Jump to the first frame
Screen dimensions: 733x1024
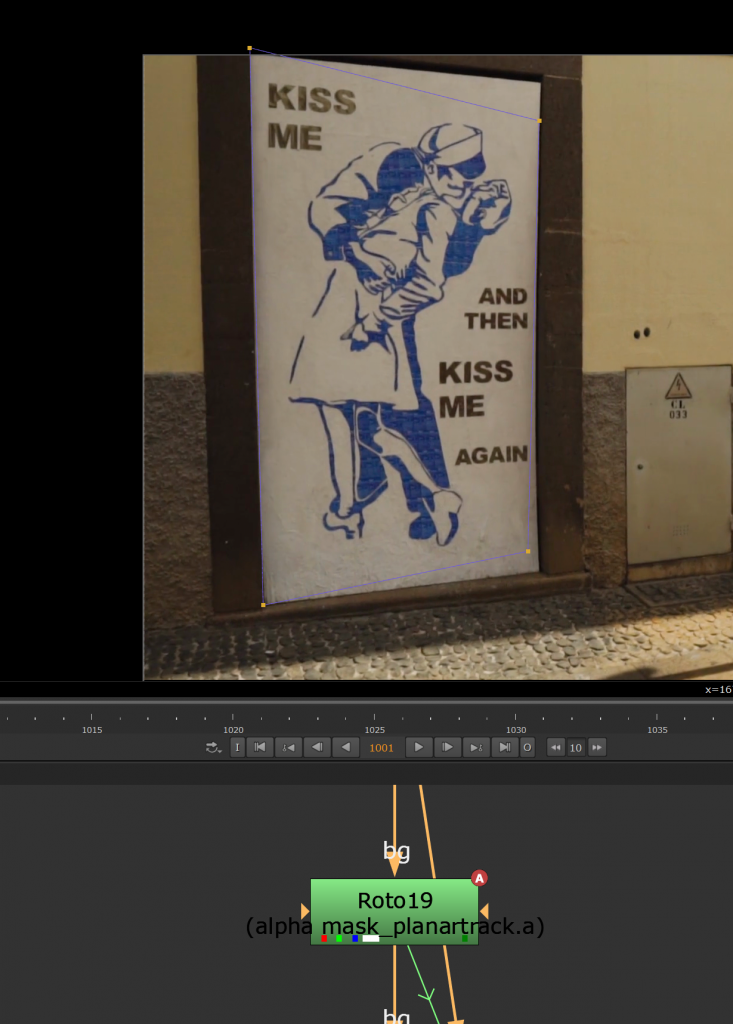pyautogui.click(x=260, y=747)
